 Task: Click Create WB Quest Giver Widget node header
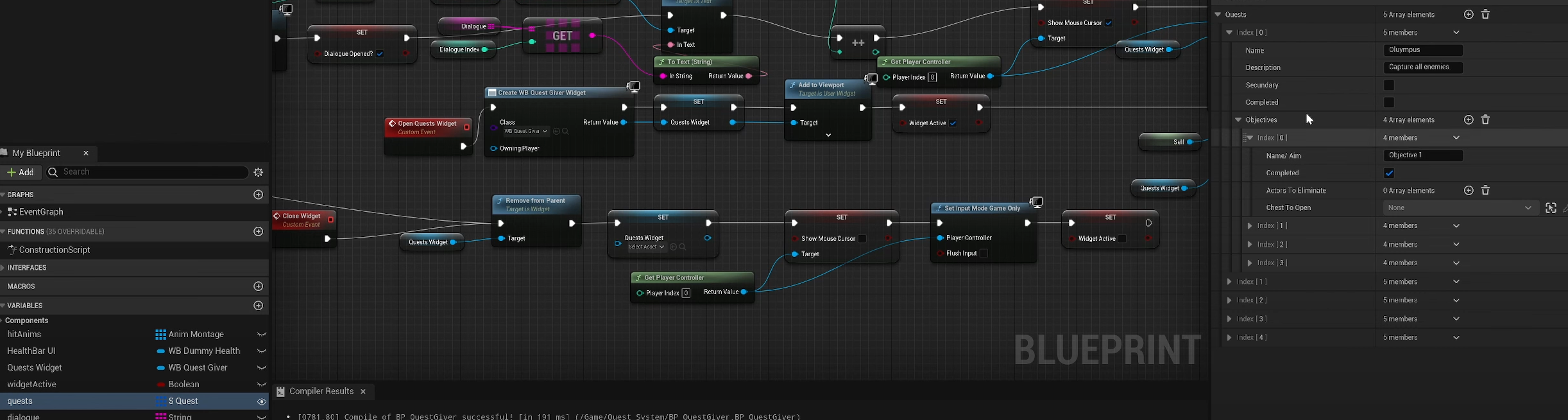(x=559, y=92)
